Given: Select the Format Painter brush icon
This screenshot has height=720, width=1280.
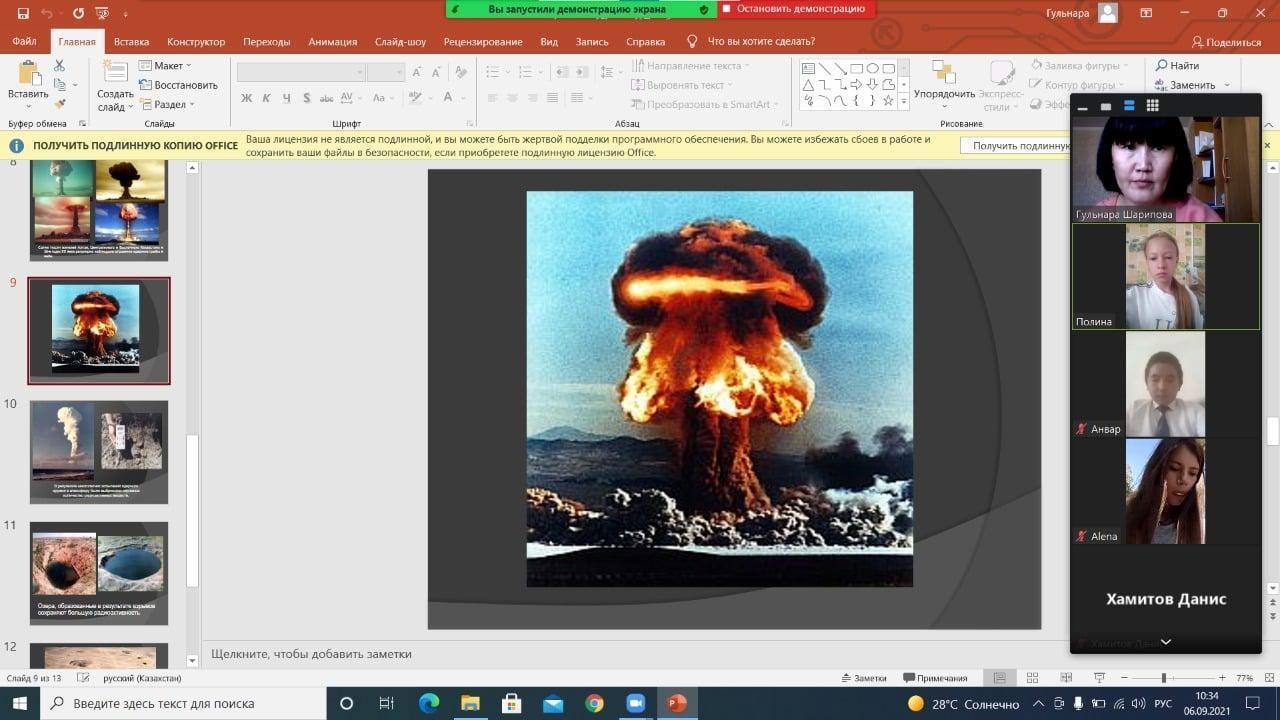Looking at the screenshot, I should coord(60,103).
